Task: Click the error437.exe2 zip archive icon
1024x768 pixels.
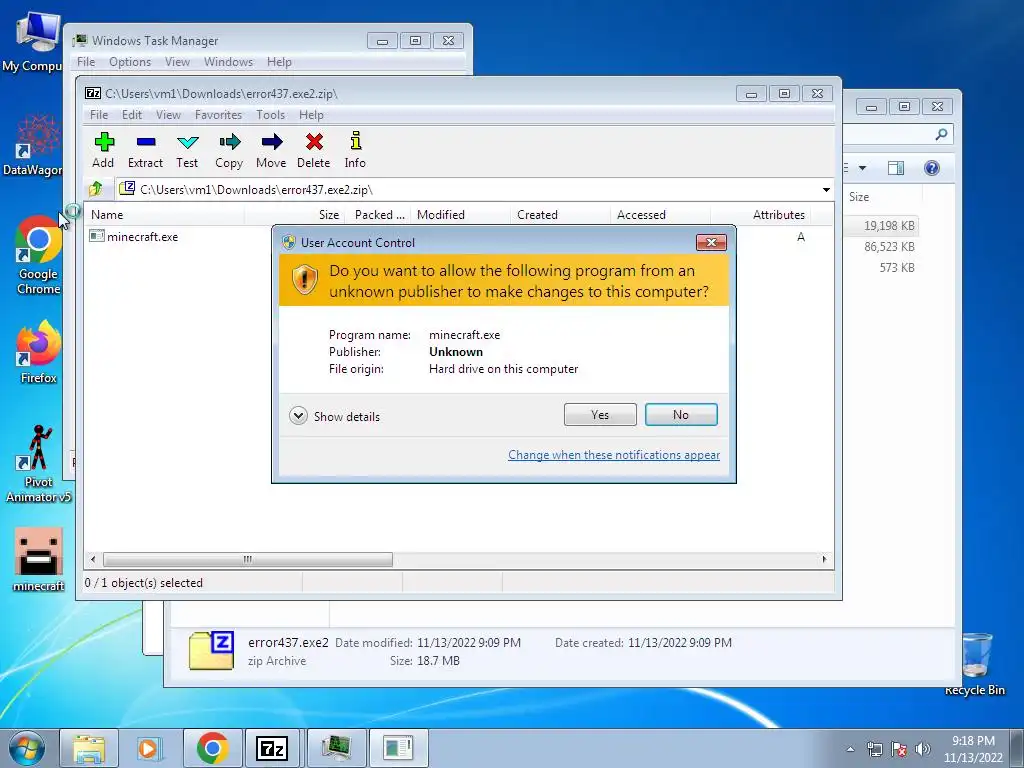Action: point(212,650)
